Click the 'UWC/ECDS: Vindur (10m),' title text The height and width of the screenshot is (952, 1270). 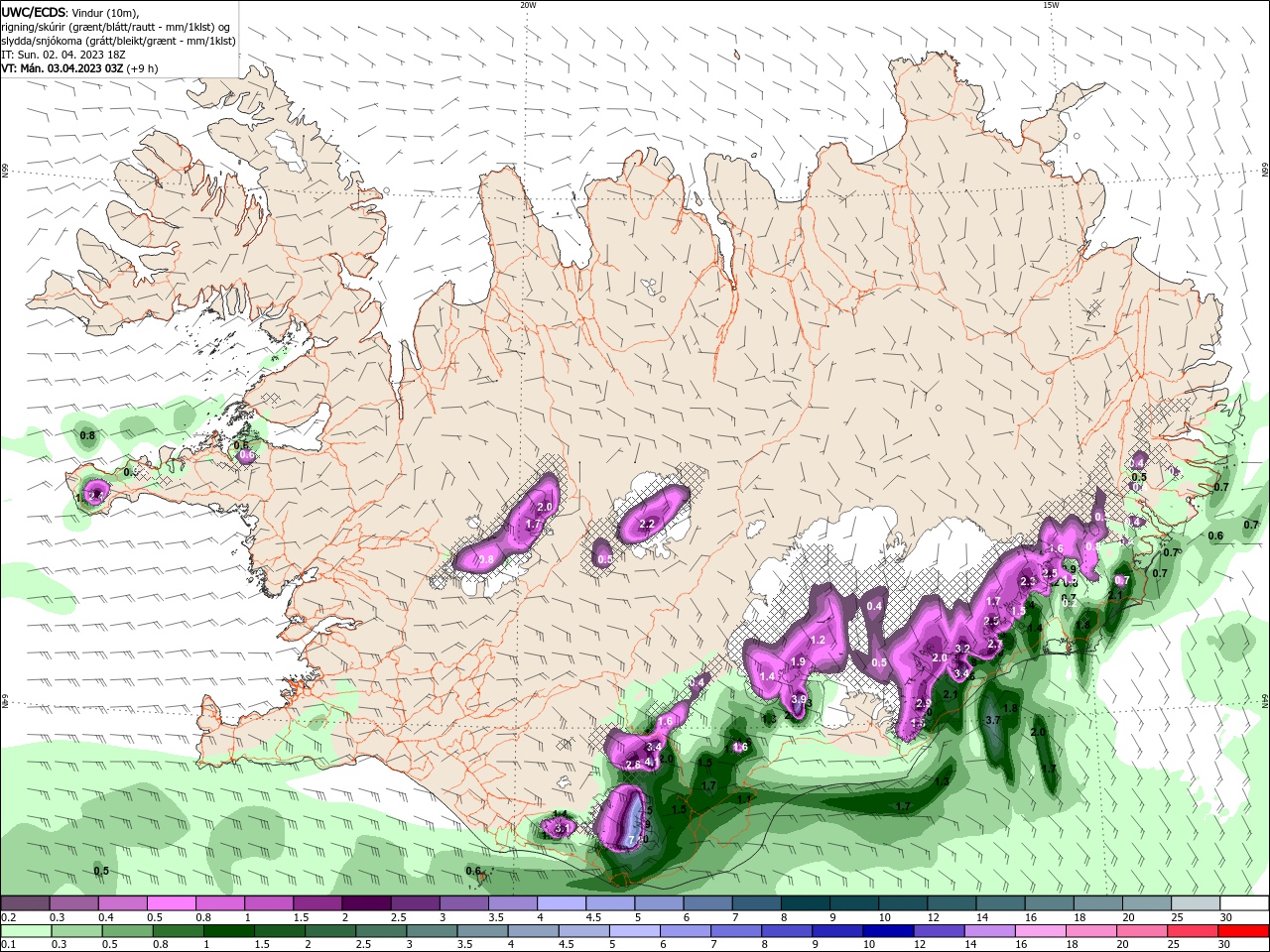point(70,12)
